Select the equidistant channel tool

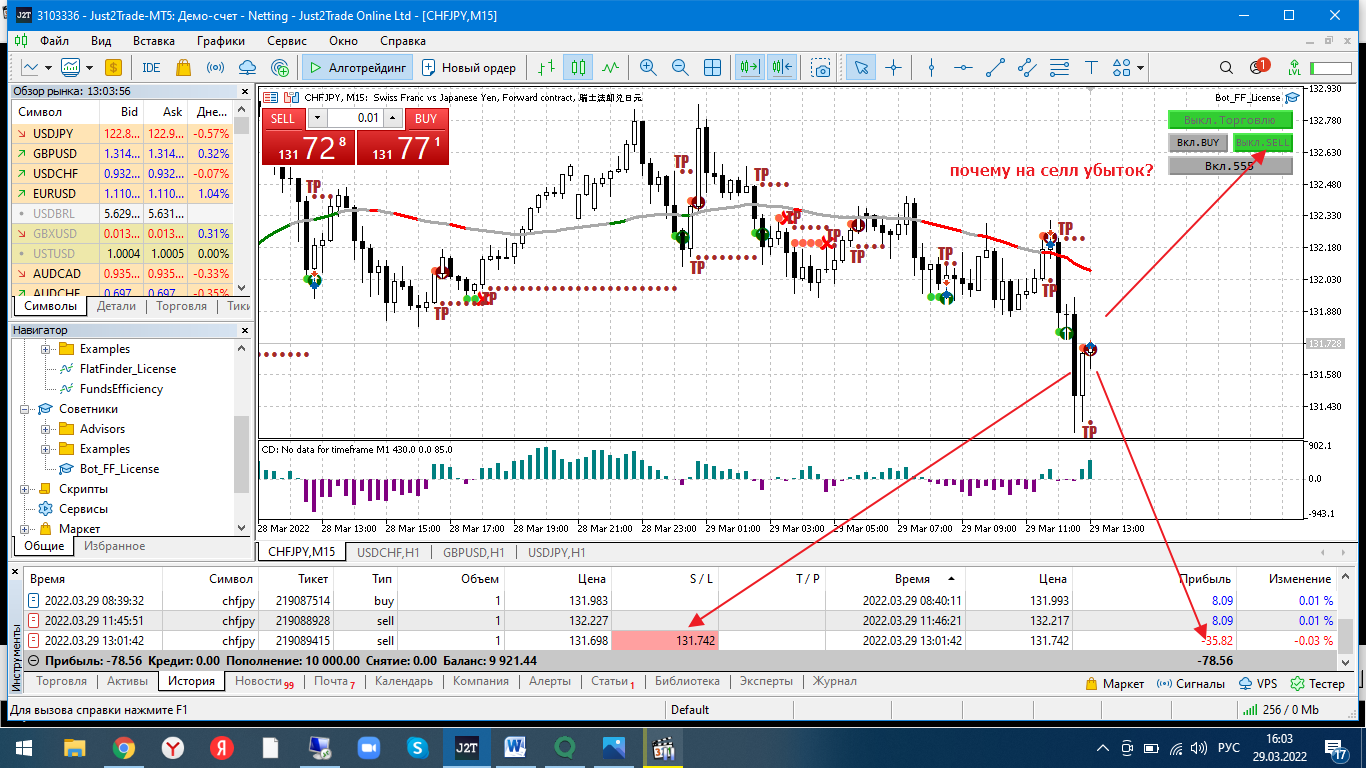[1027, 68]
